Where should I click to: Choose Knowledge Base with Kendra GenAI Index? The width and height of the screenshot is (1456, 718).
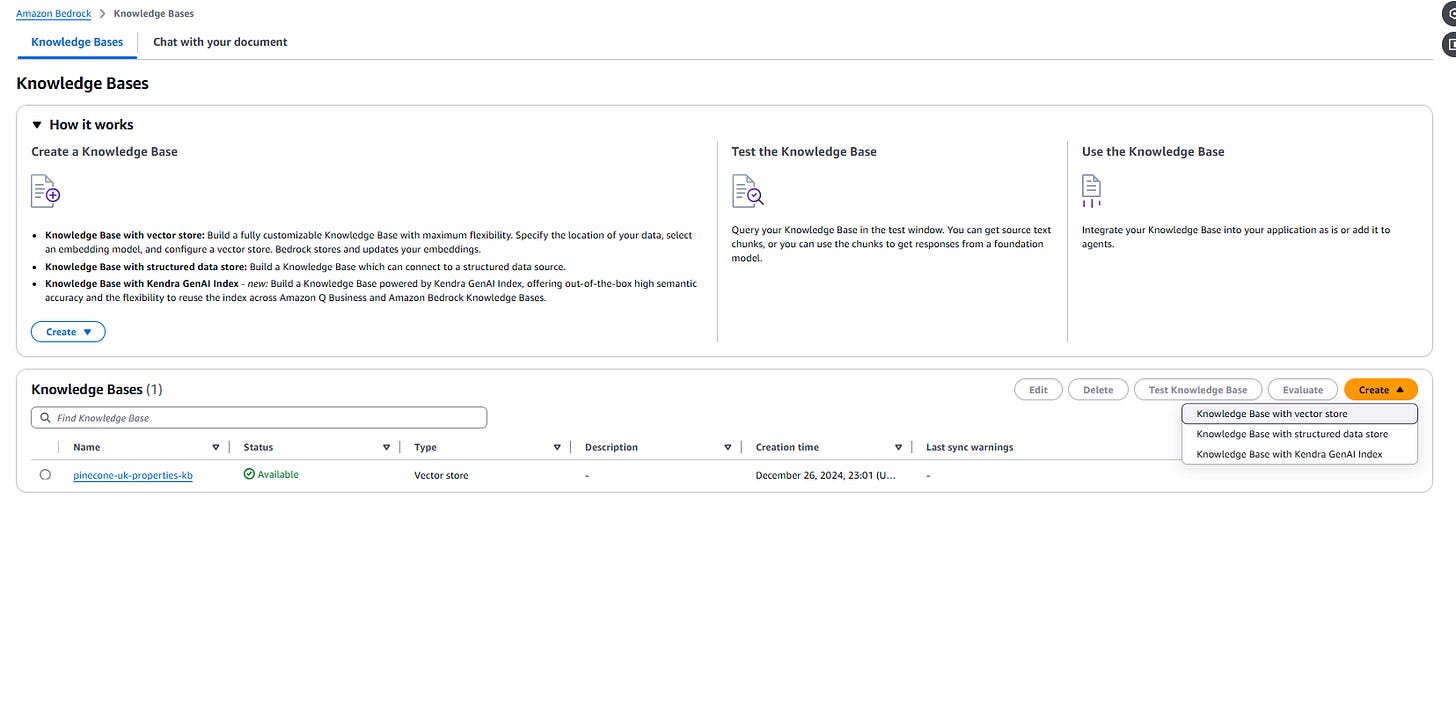tap(1299, 454)
